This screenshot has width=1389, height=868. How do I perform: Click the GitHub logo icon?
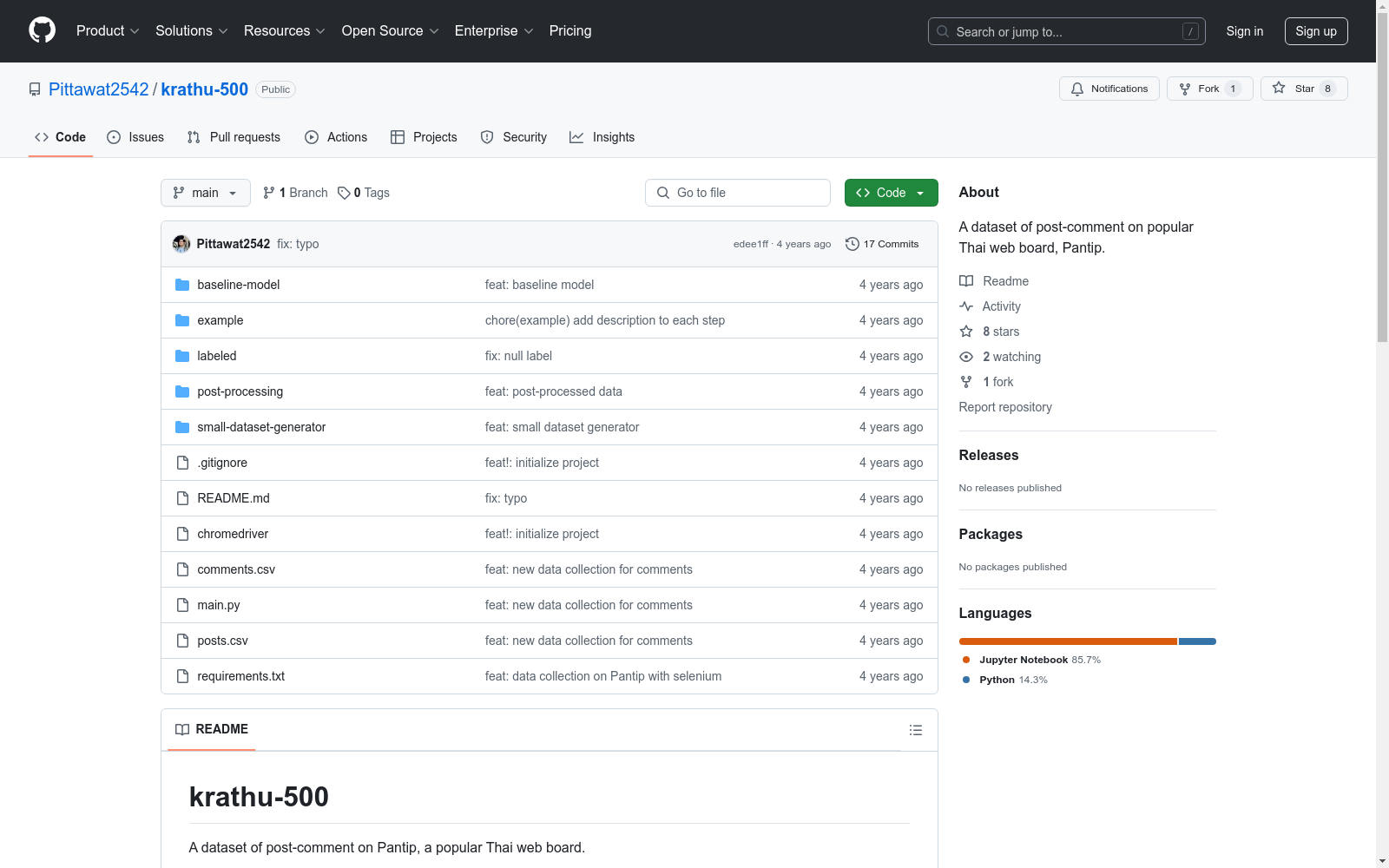[42, 30]
